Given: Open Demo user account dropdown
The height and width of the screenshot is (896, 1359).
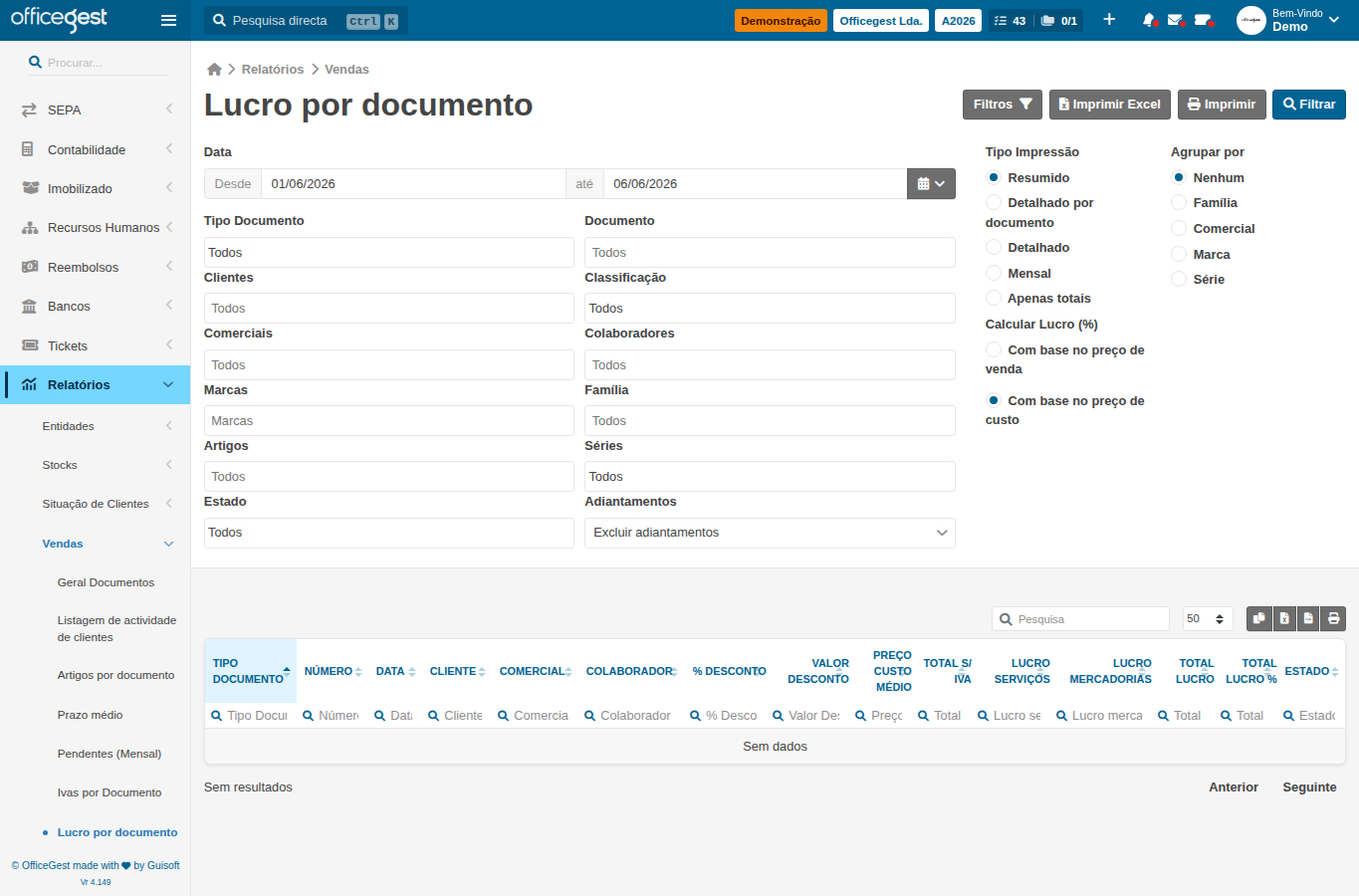Looking at the screenshot, I should tap(1306, 20).
